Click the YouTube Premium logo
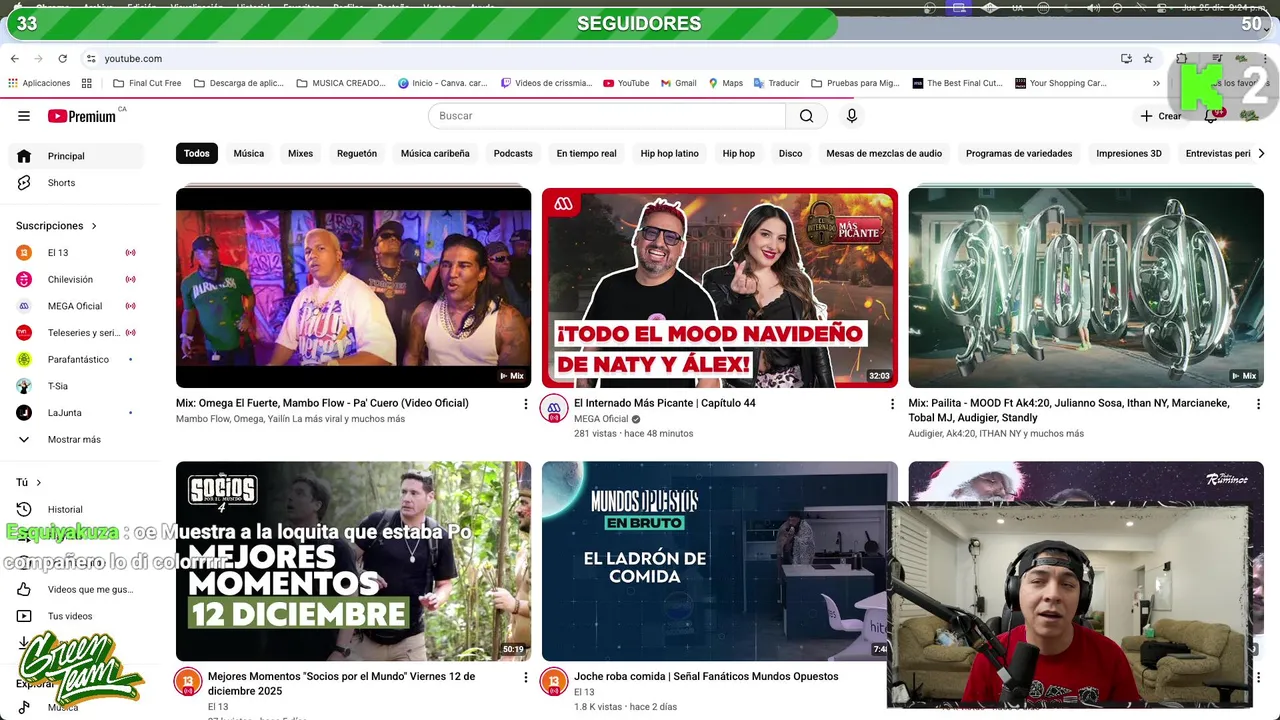 [x=82, y=116]
